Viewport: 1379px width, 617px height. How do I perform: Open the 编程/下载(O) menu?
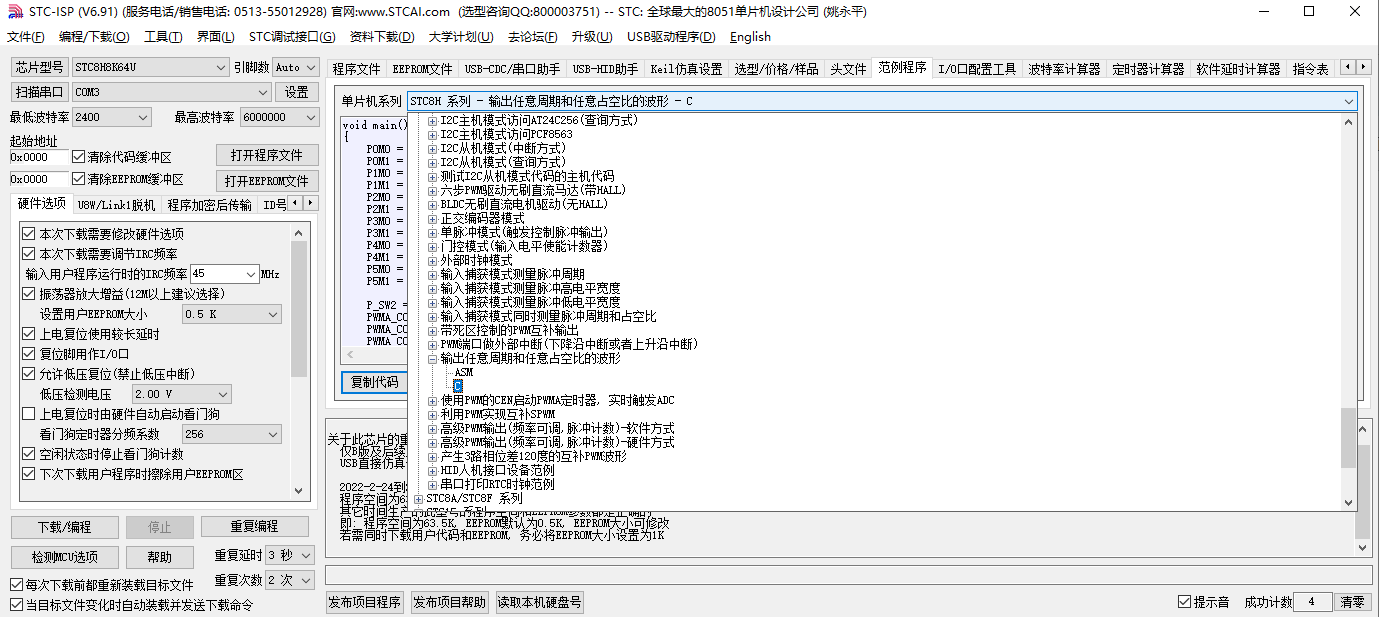tap(94, 37)
